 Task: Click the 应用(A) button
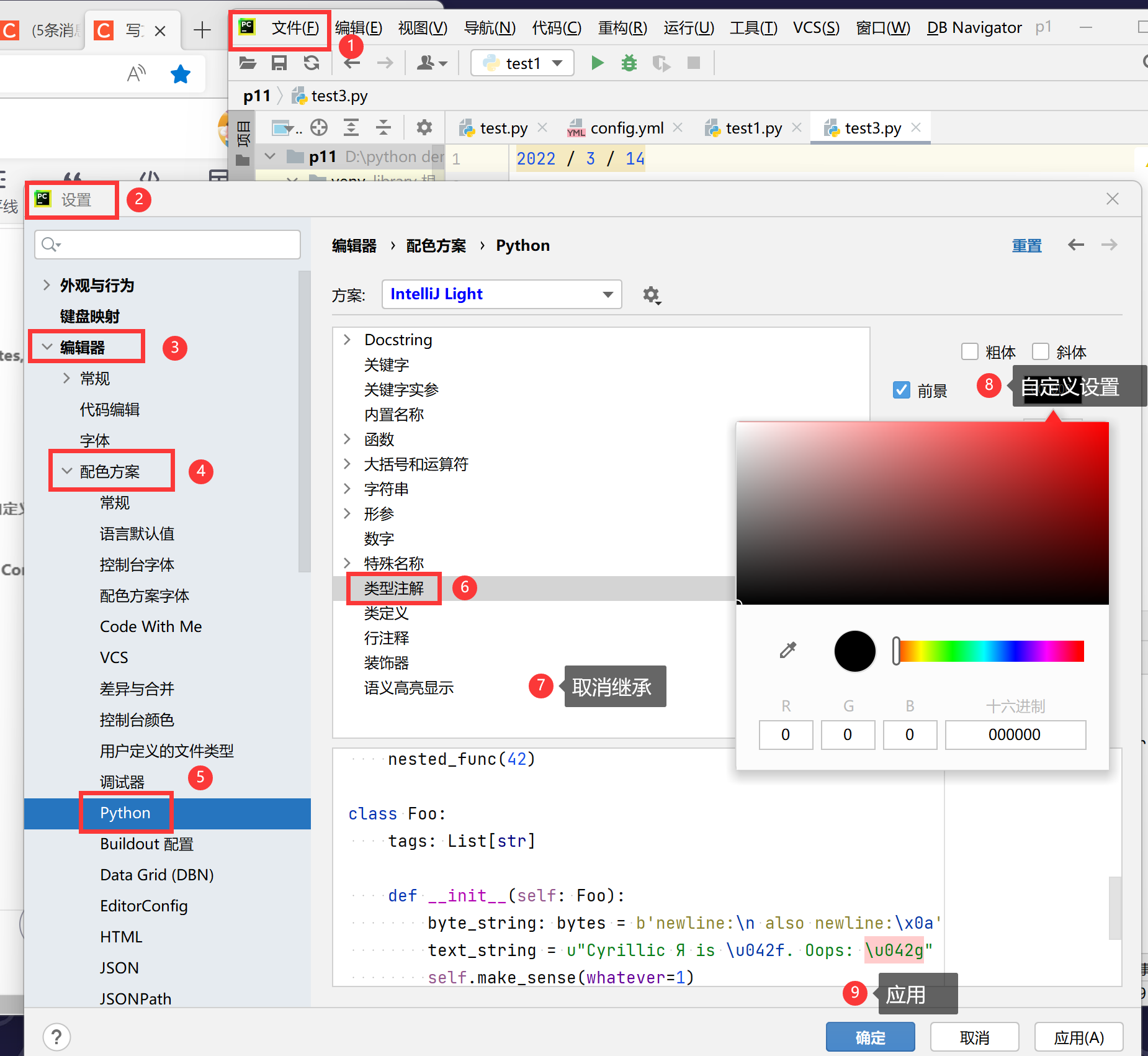coord(1078,1037)
